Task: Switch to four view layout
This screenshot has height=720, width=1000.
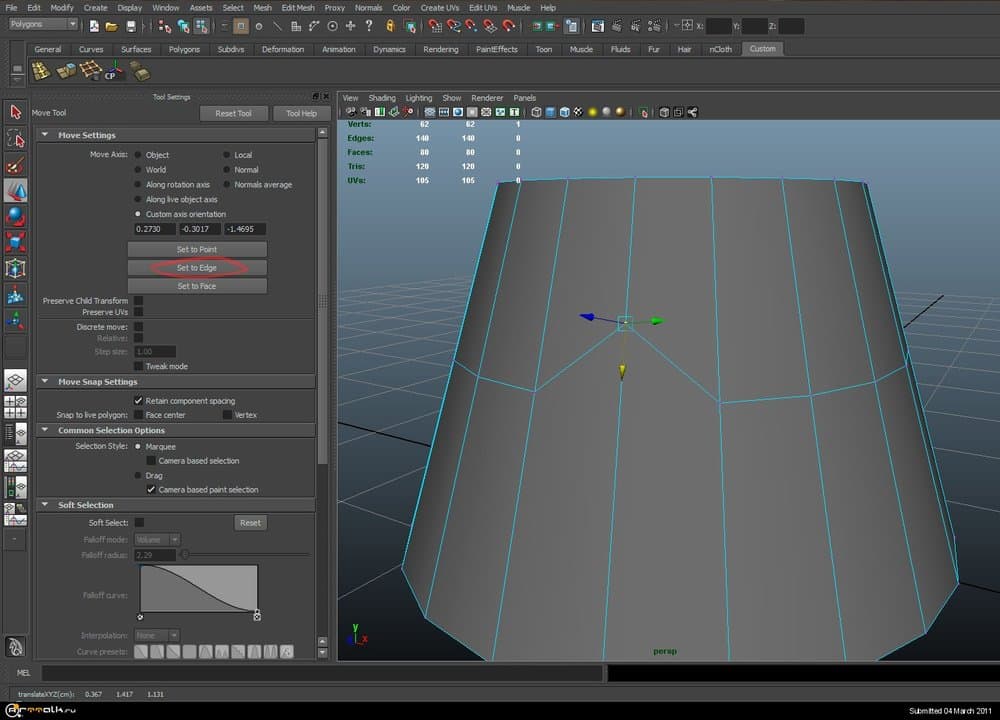Action: pos(15,407)
